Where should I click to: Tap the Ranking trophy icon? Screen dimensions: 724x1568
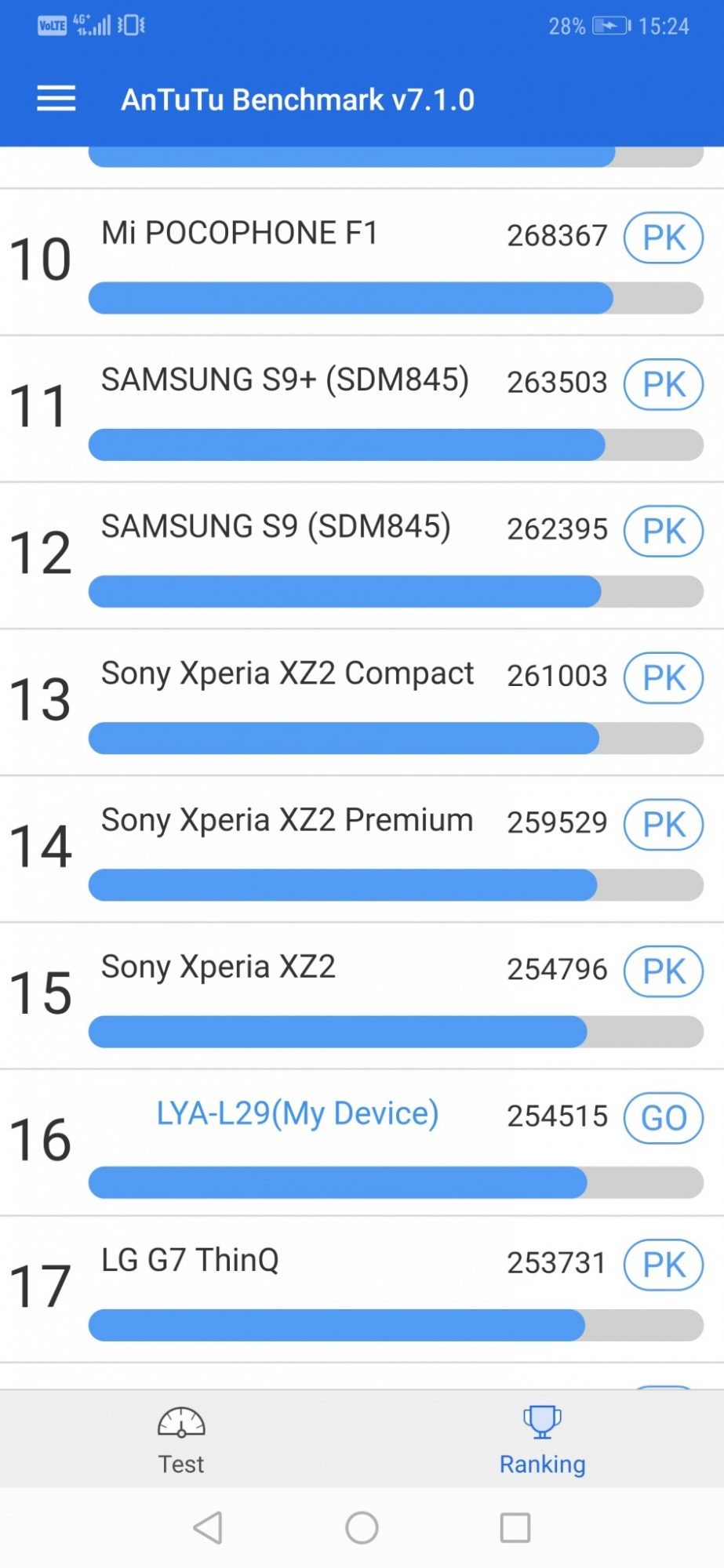[x=542, y=1421]
